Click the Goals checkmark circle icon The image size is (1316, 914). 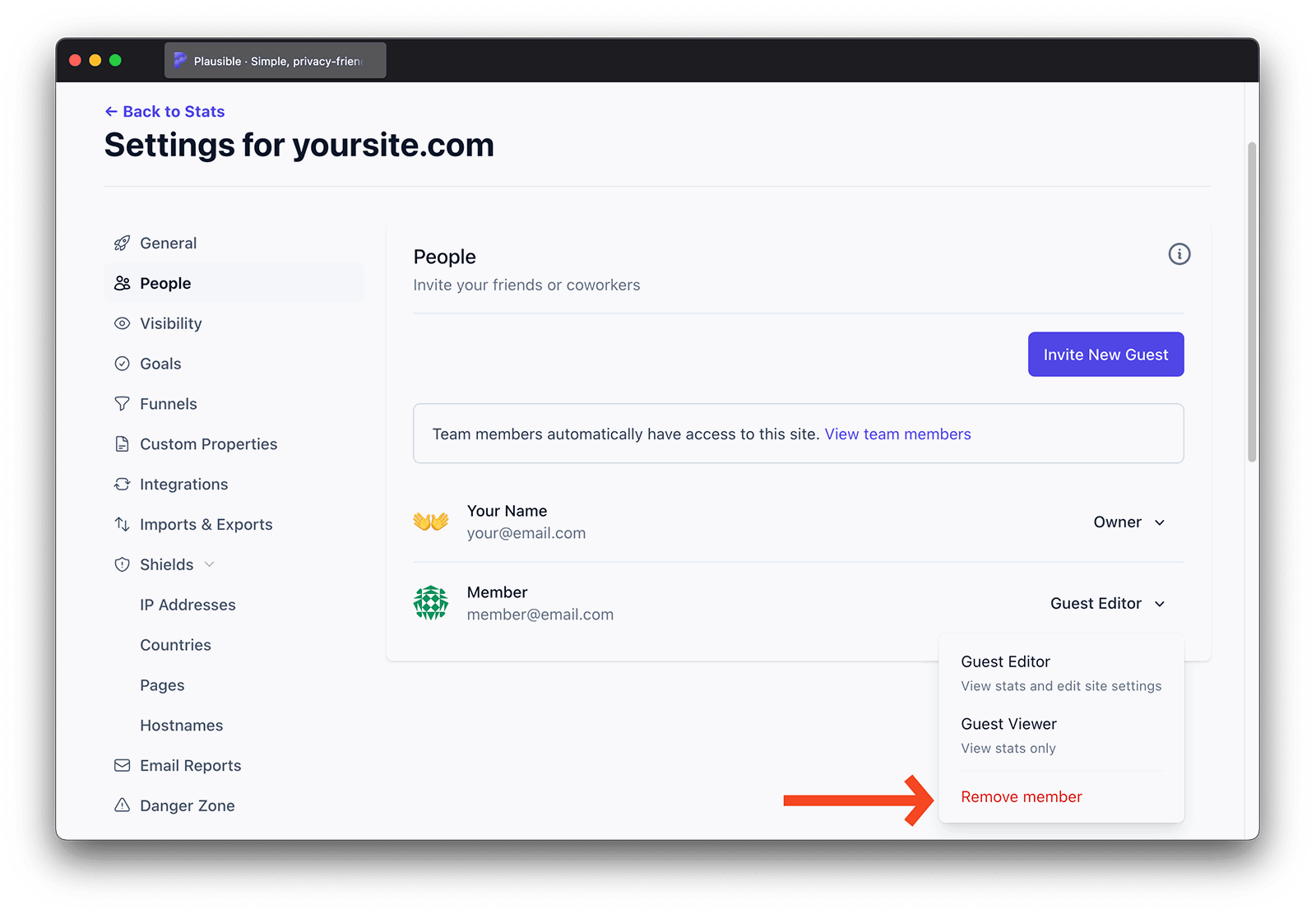(x=122, y=364)
